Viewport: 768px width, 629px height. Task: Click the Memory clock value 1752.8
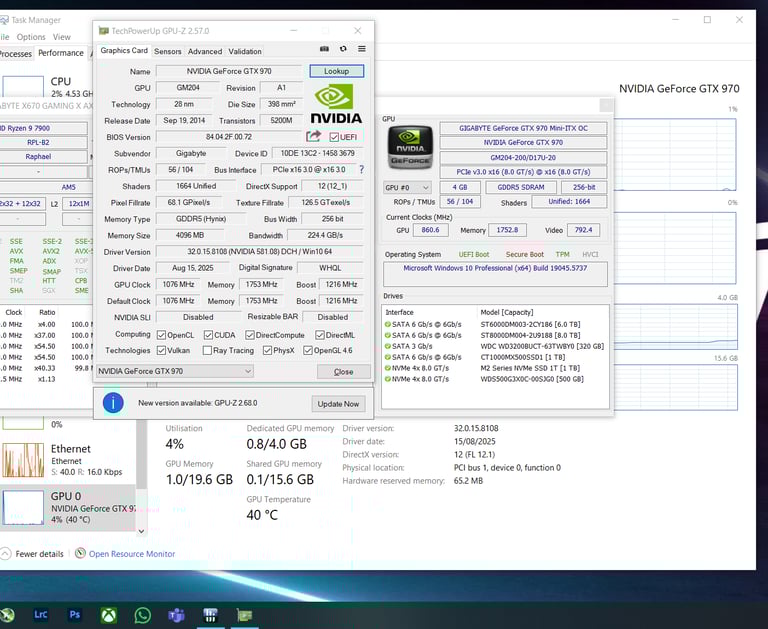(507, 230)
